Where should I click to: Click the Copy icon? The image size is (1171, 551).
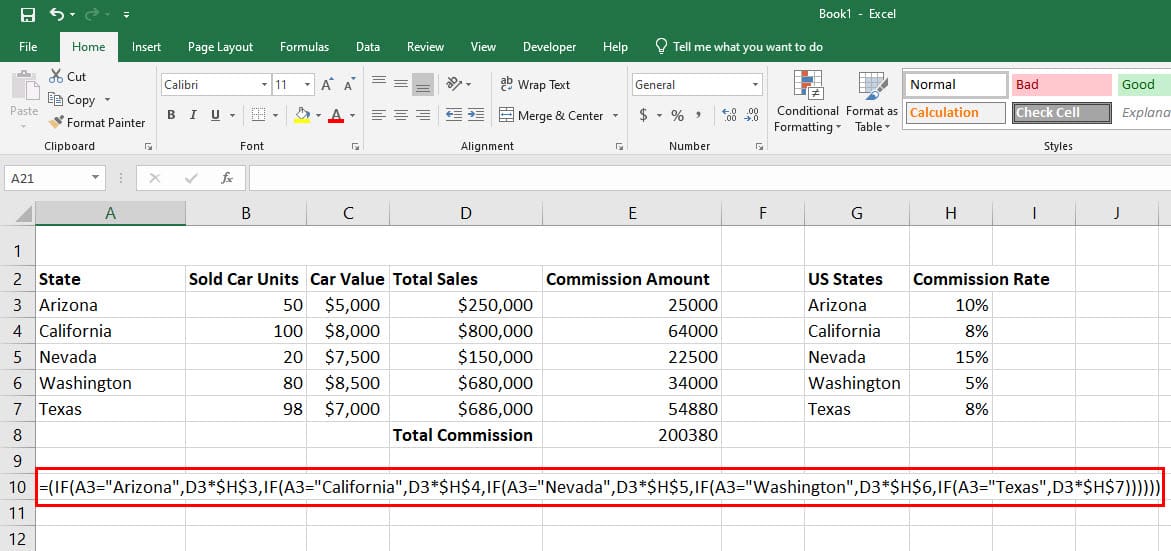(56, 99)
